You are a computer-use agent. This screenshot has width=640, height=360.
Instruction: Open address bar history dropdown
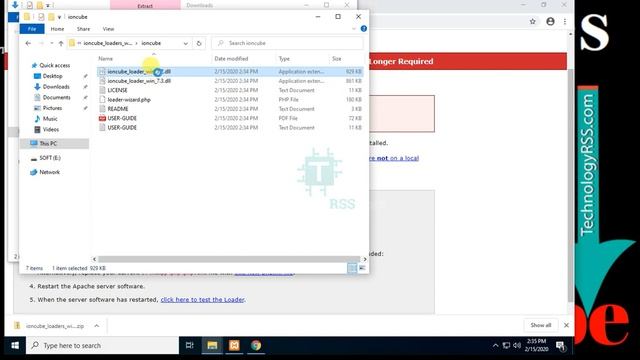coord(186,43)
